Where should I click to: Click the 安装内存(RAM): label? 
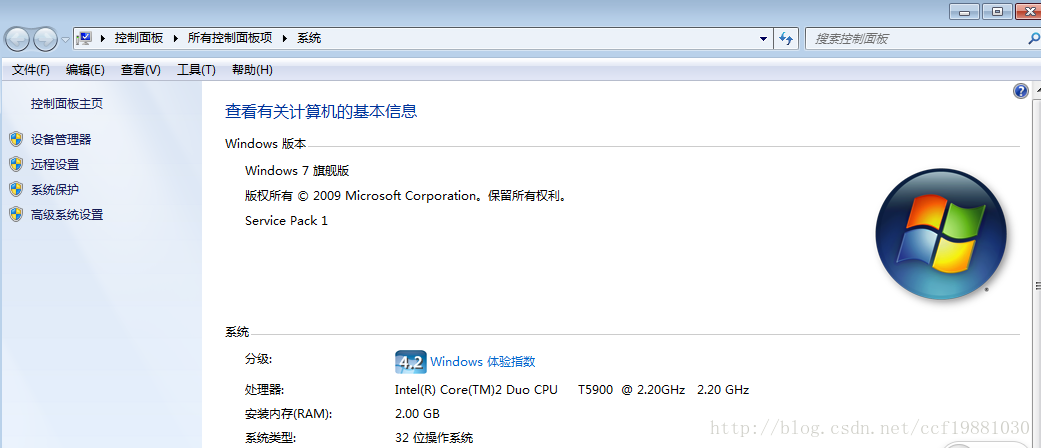pos(288,414)
